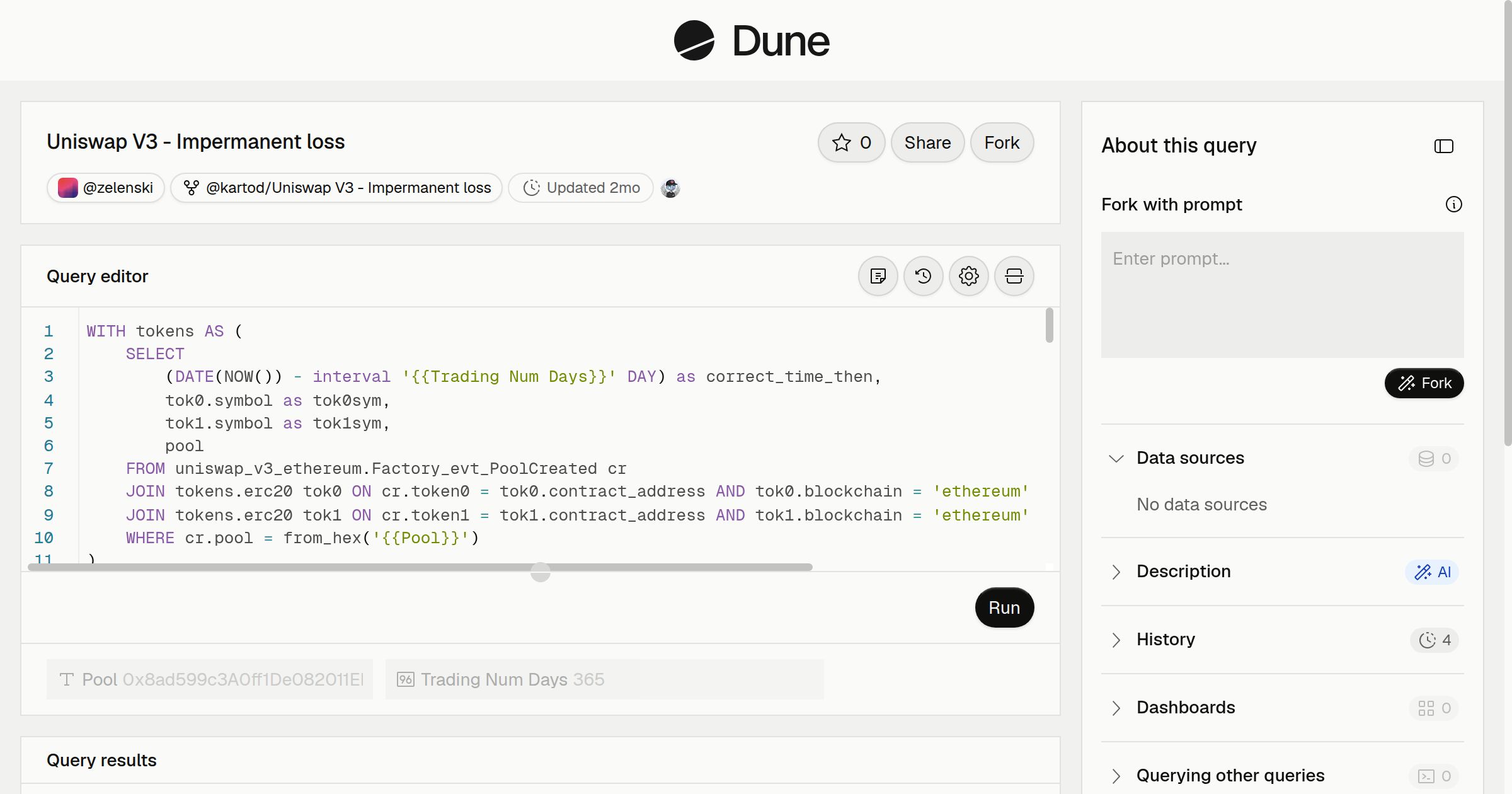The image size is (1512, 794).
Task: Toggle editor layout view icon
Action: point(1014,276)
